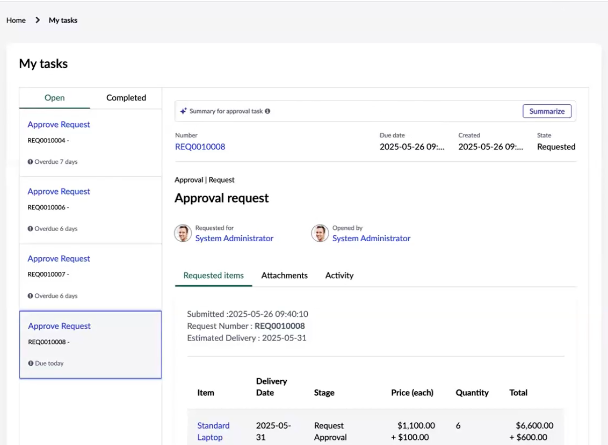608x445 pixels.
Task: Click the Due date value 2025-05-26
Action: click(412, 147)
